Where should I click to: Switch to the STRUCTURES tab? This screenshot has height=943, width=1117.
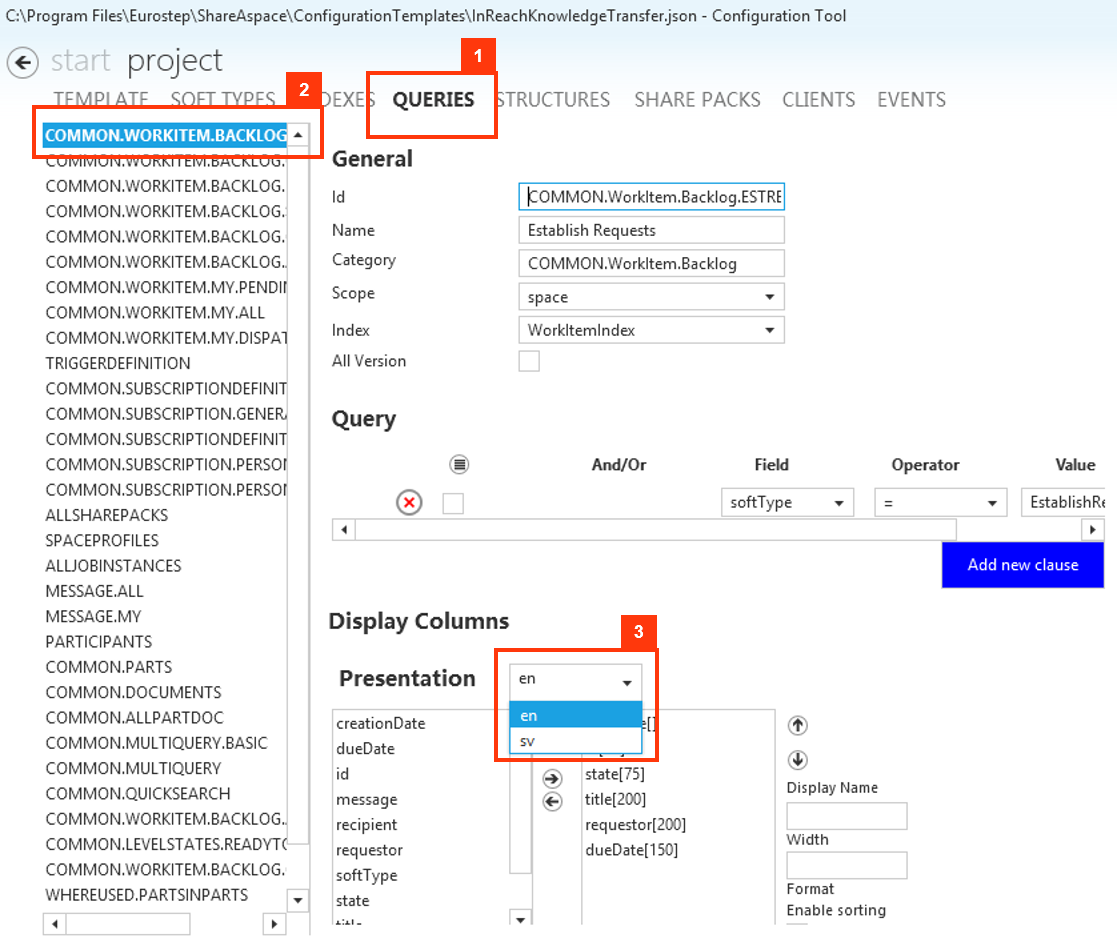(x=553, y=99)
